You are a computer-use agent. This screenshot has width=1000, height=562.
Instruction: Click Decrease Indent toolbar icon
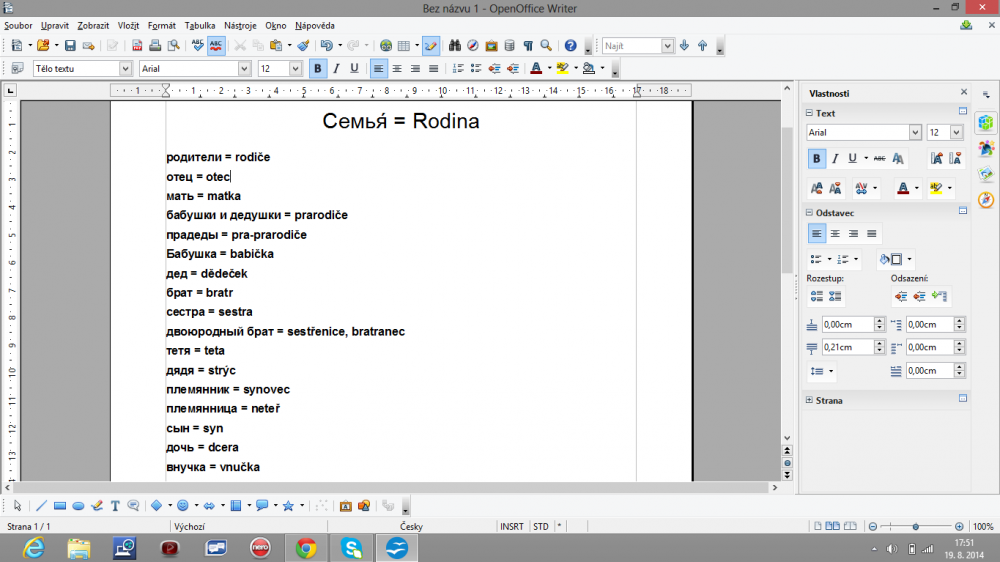pyautogui.click(x=494, y=68)
